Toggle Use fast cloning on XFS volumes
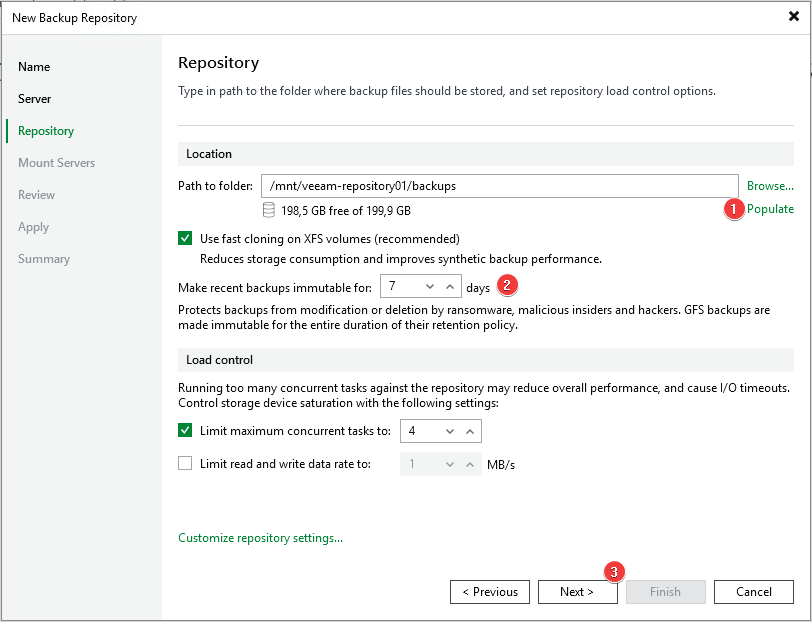Screen dimensions: 812x622 coord(185,239)
